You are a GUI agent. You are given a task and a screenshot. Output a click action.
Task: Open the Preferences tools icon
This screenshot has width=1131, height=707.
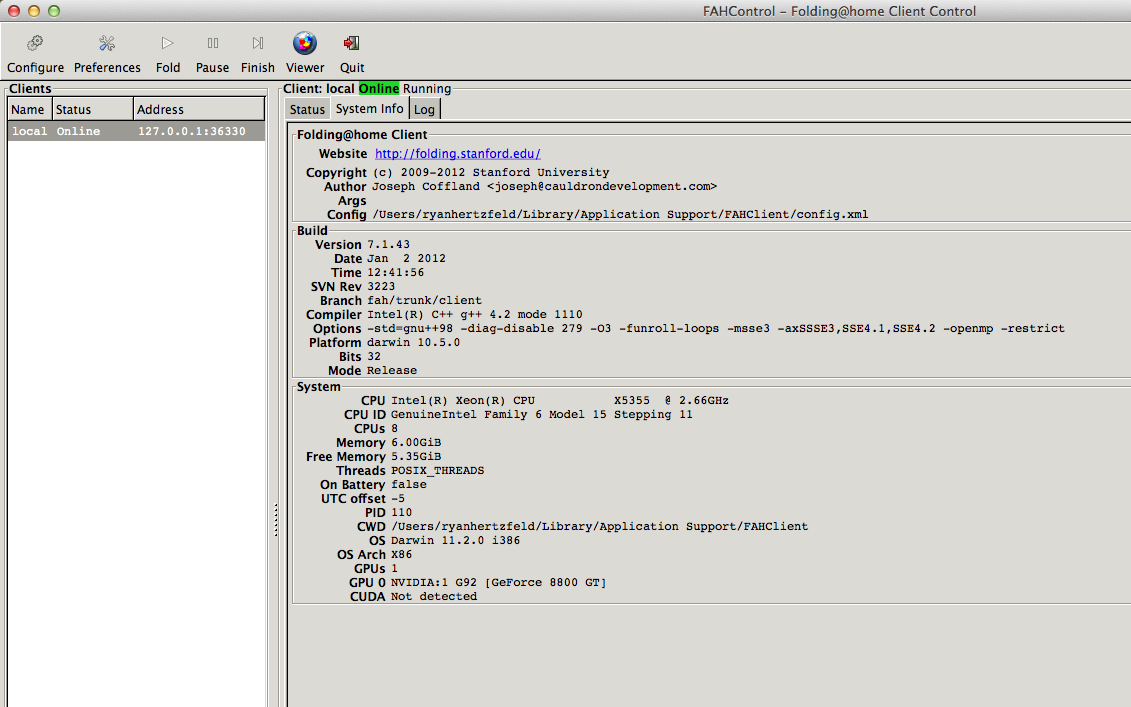tap(107, 43)
